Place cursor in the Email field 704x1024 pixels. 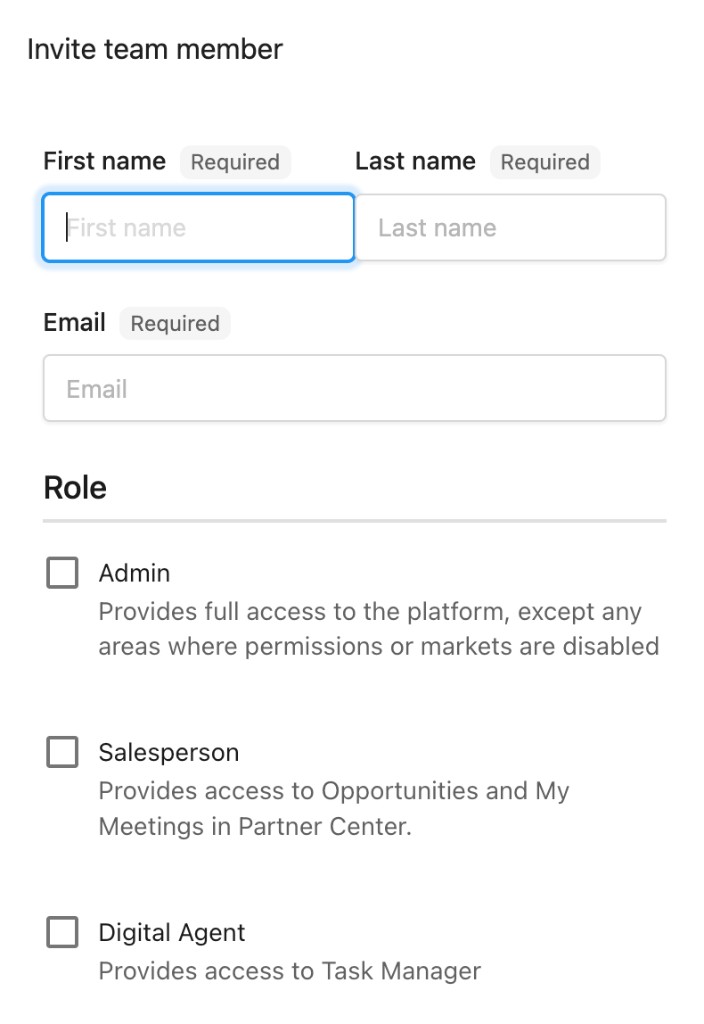click(x=355, y=388)
